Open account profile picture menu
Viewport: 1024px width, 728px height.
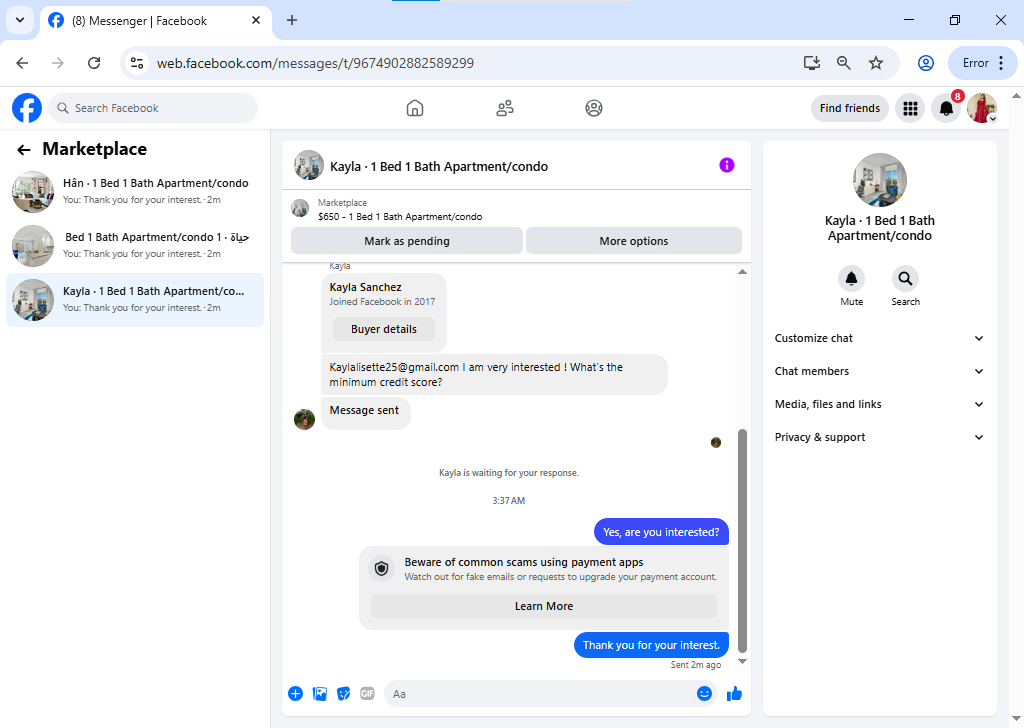[x=982, y=108]
